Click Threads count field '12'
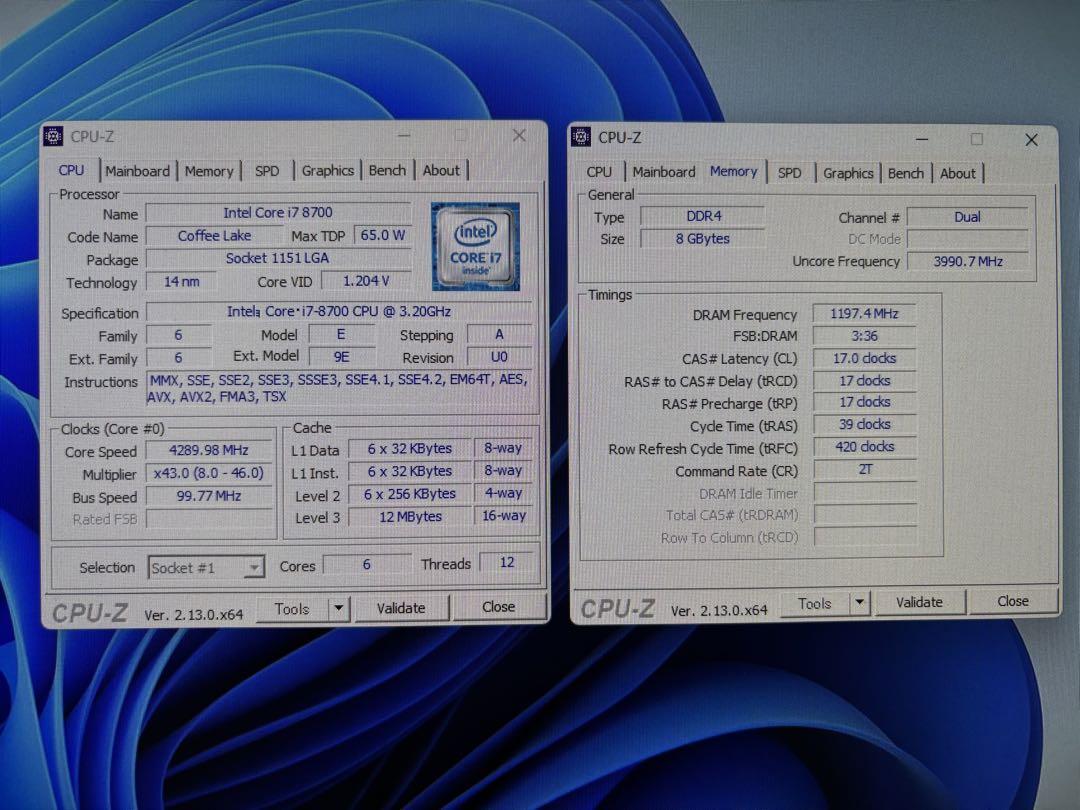This screenshot has width=1080, height=810. pos(507,563)
